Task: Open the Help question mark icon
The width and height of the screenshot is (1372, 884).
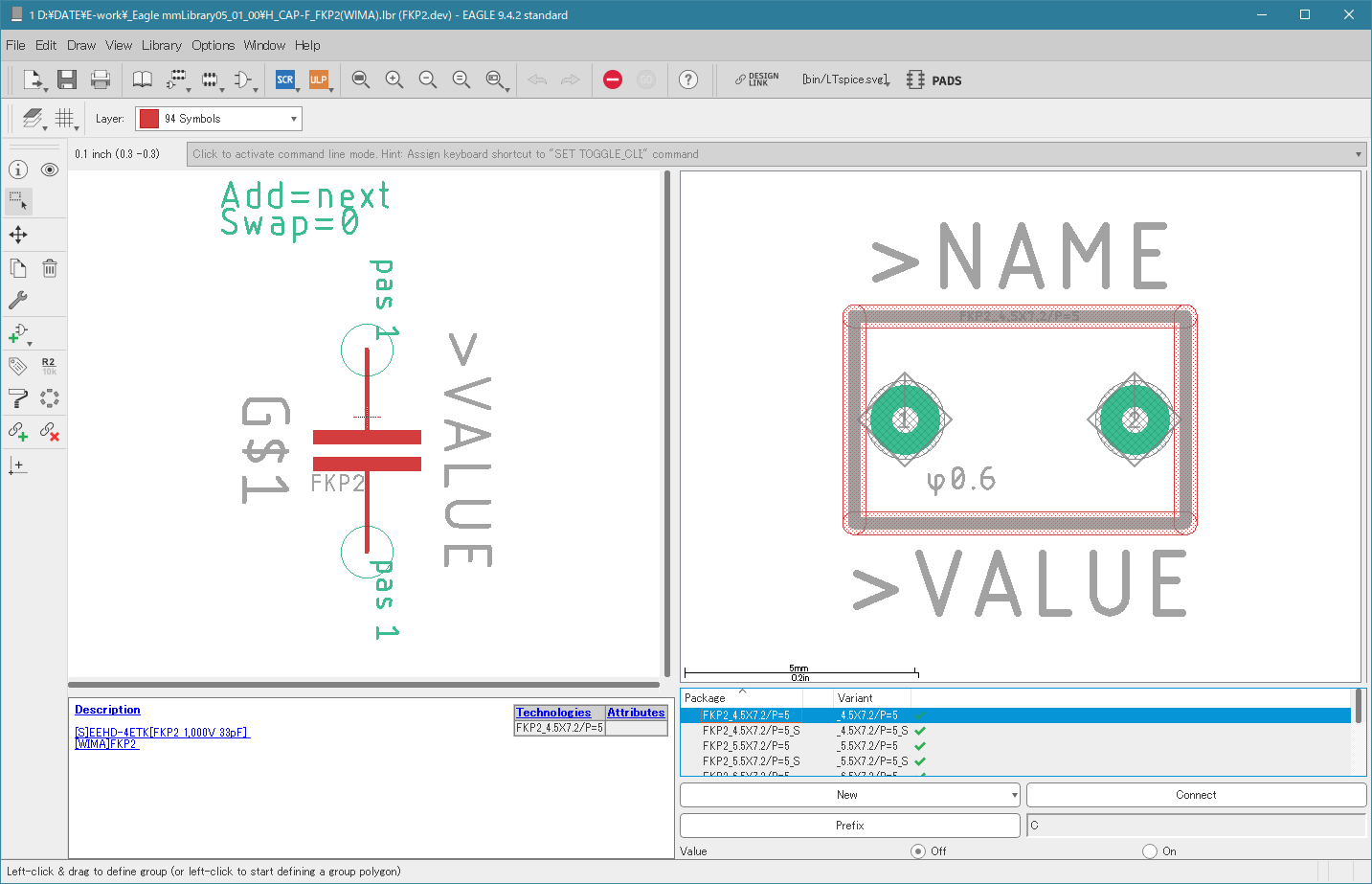Action: coord(688,79)
